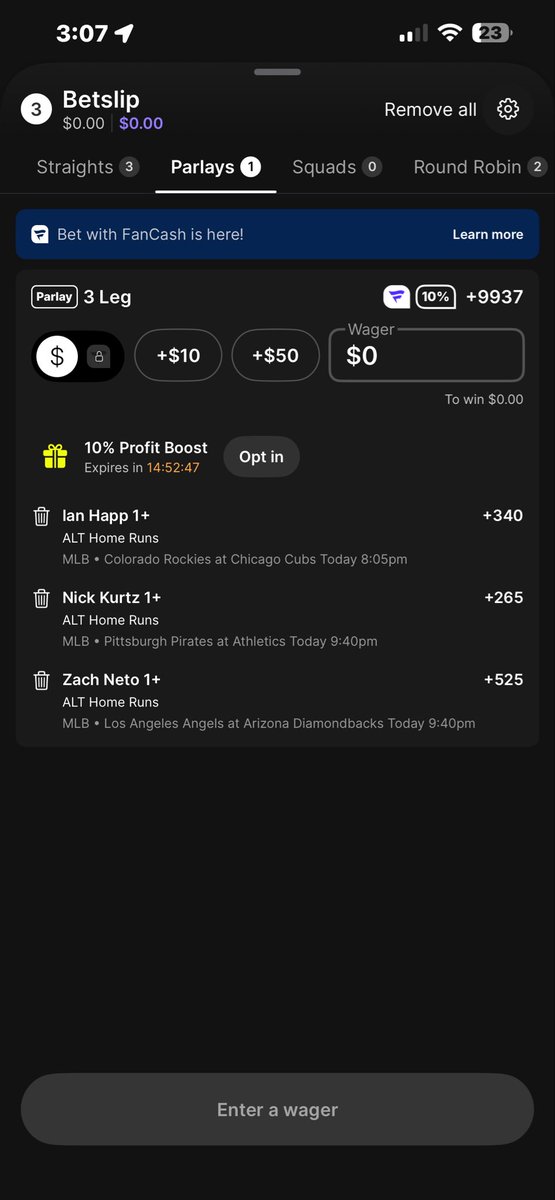Remove Nick Kurtz 1+ with trash icon

(41, 598)
